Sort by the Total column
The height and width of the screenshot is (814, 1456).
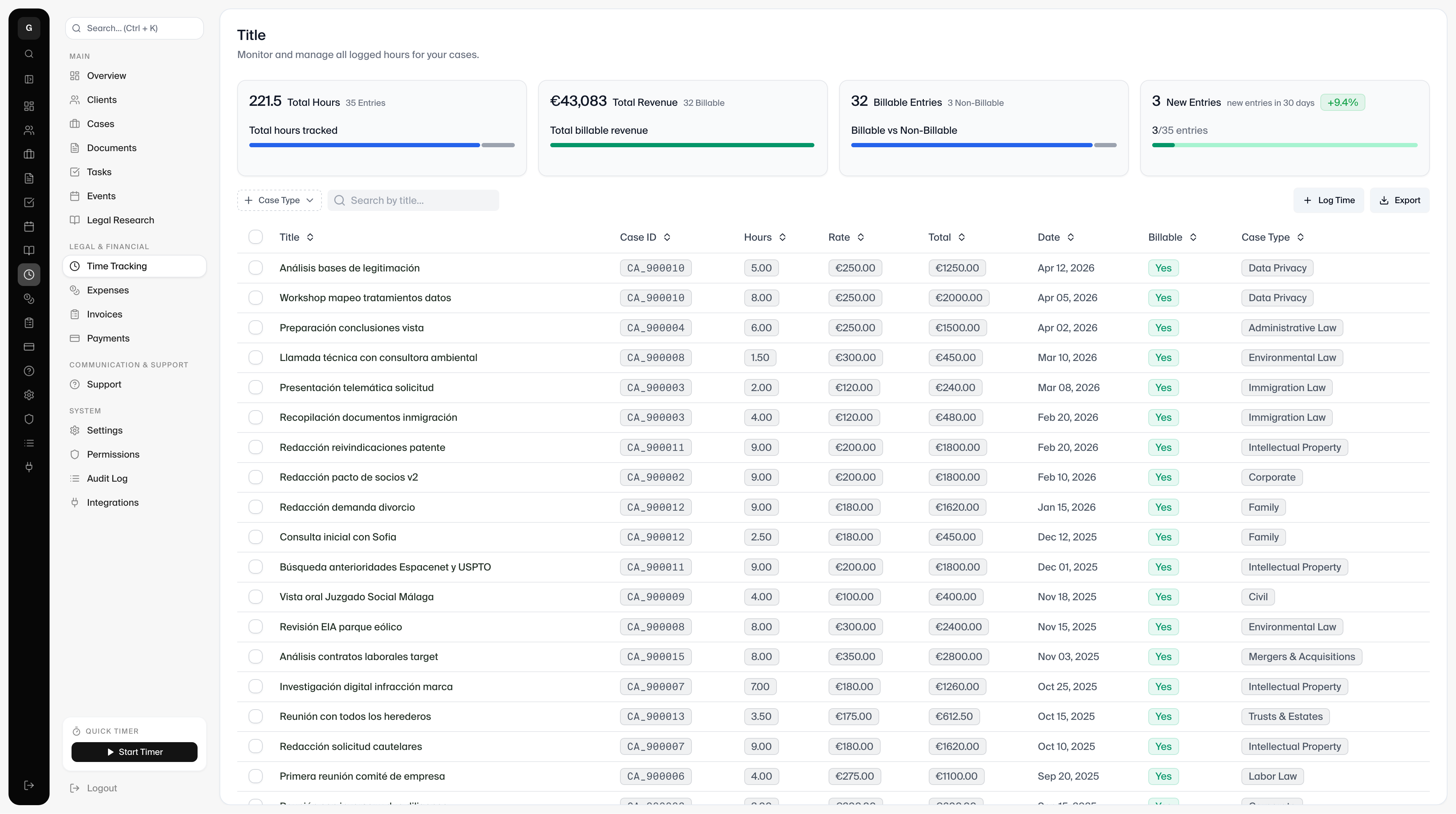(x=947, y=237)
